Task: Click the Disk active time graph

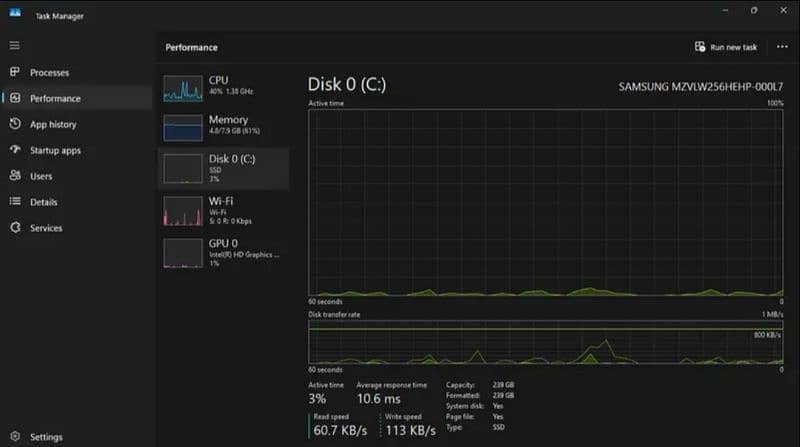Action: click(546, 202)
